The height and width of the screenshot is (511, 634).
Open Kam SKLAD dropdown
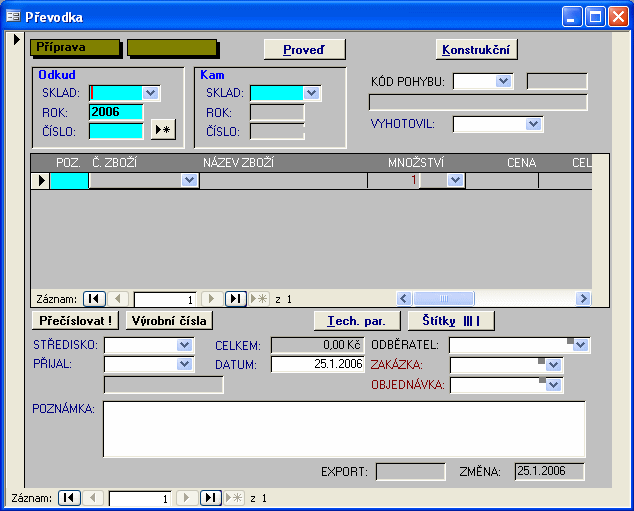tap(312, 93)
